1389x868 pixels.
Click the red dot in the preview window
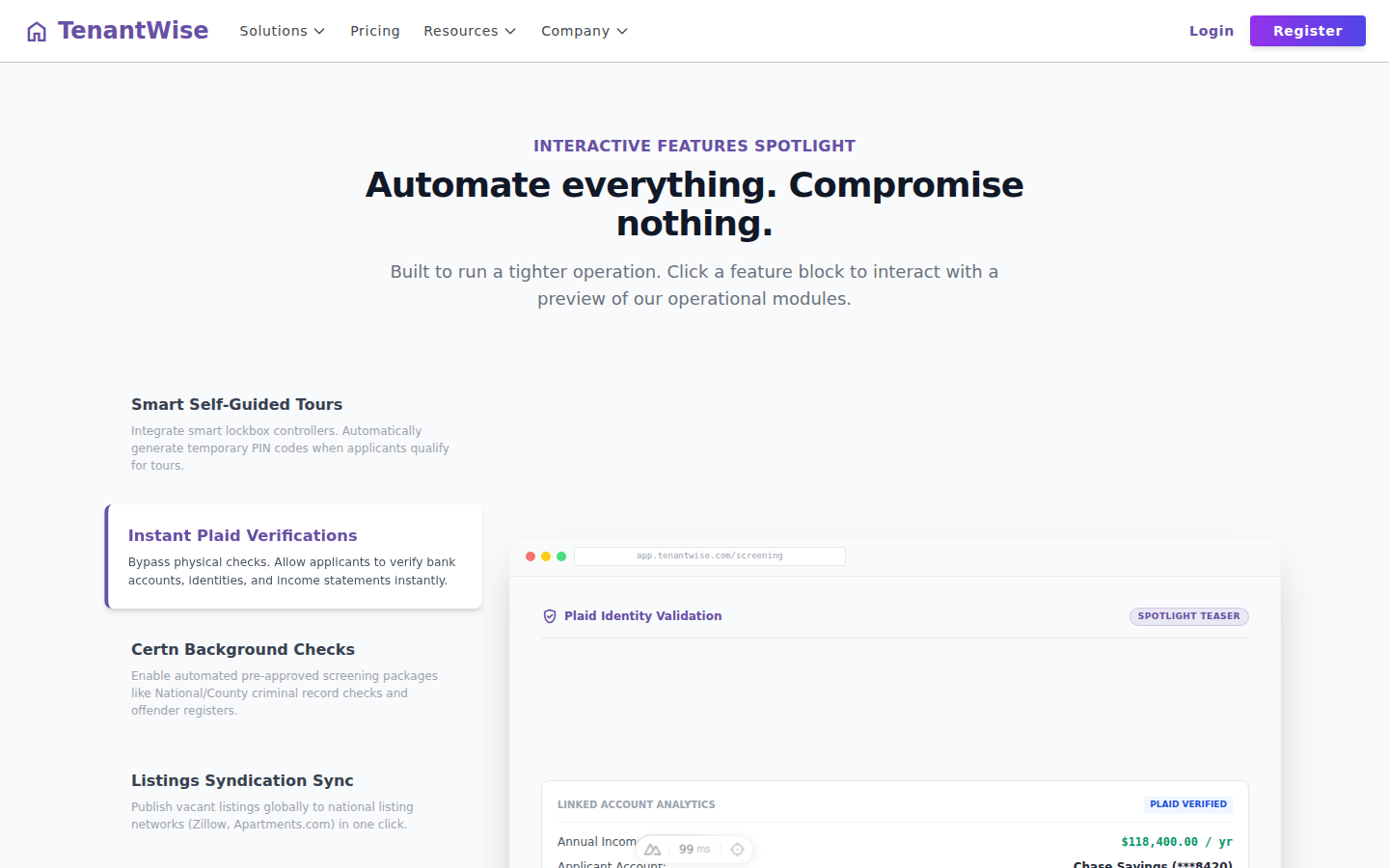coord(531,556)
